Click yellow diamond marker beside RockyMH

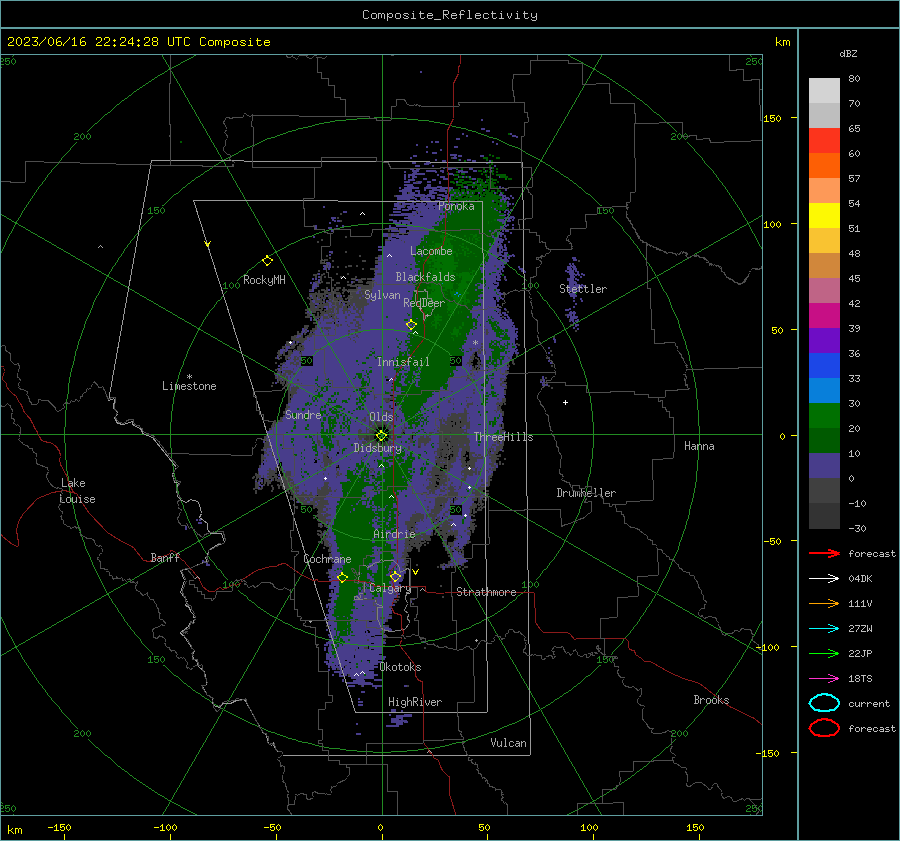(x=267, y=261)
